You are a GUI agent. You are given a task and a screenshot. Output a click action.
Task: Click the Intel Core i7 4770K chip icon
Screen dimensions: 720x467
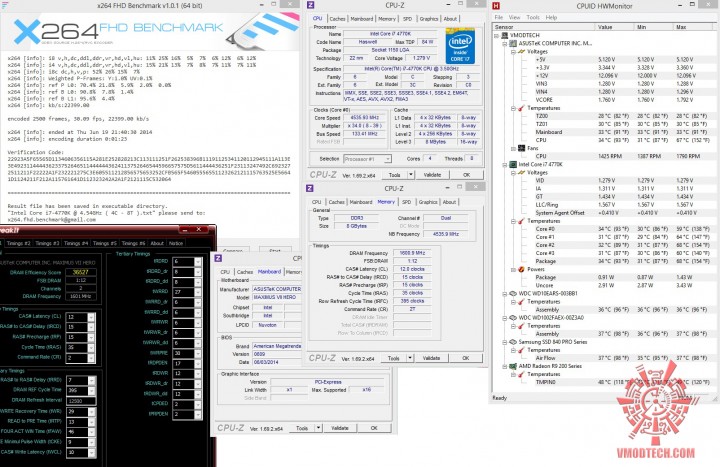(513, 164)
